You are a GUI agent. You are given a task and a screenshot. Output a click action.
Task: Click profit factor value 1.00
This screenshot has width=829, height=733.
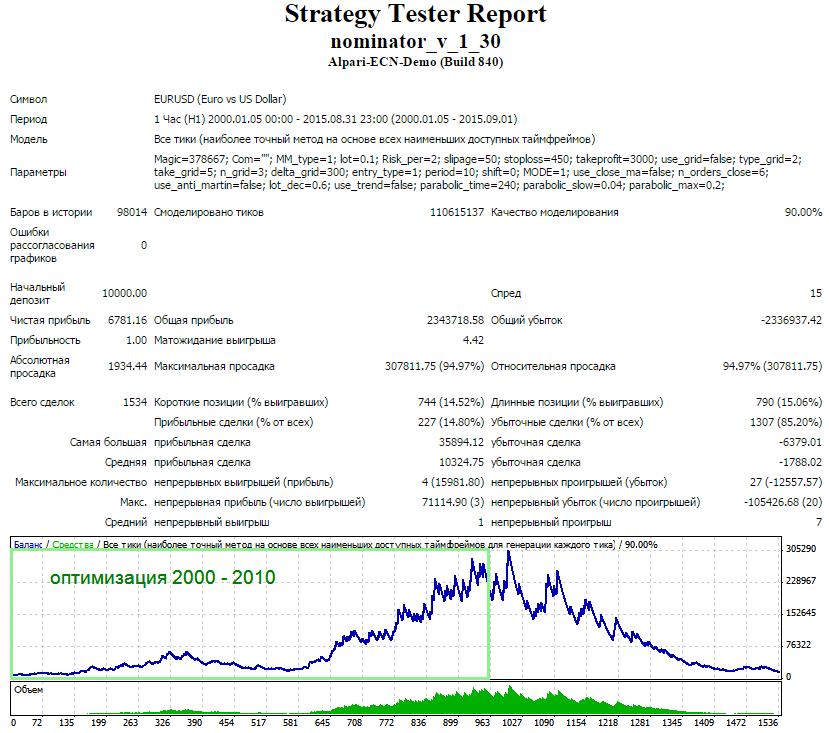(136, 341)
